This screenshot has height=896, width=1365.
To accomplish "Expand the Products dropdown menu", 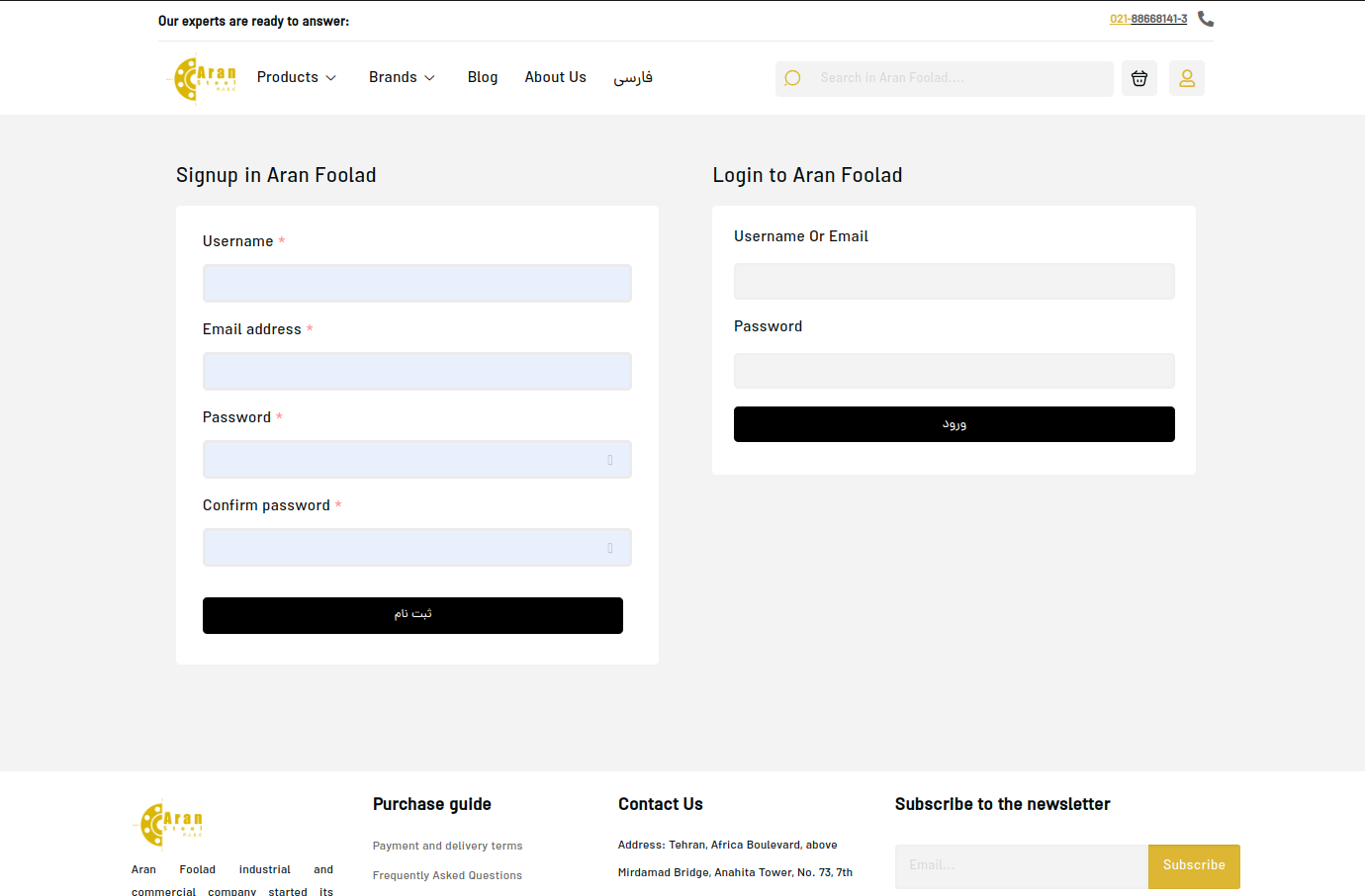I will [x=297, y=77].
